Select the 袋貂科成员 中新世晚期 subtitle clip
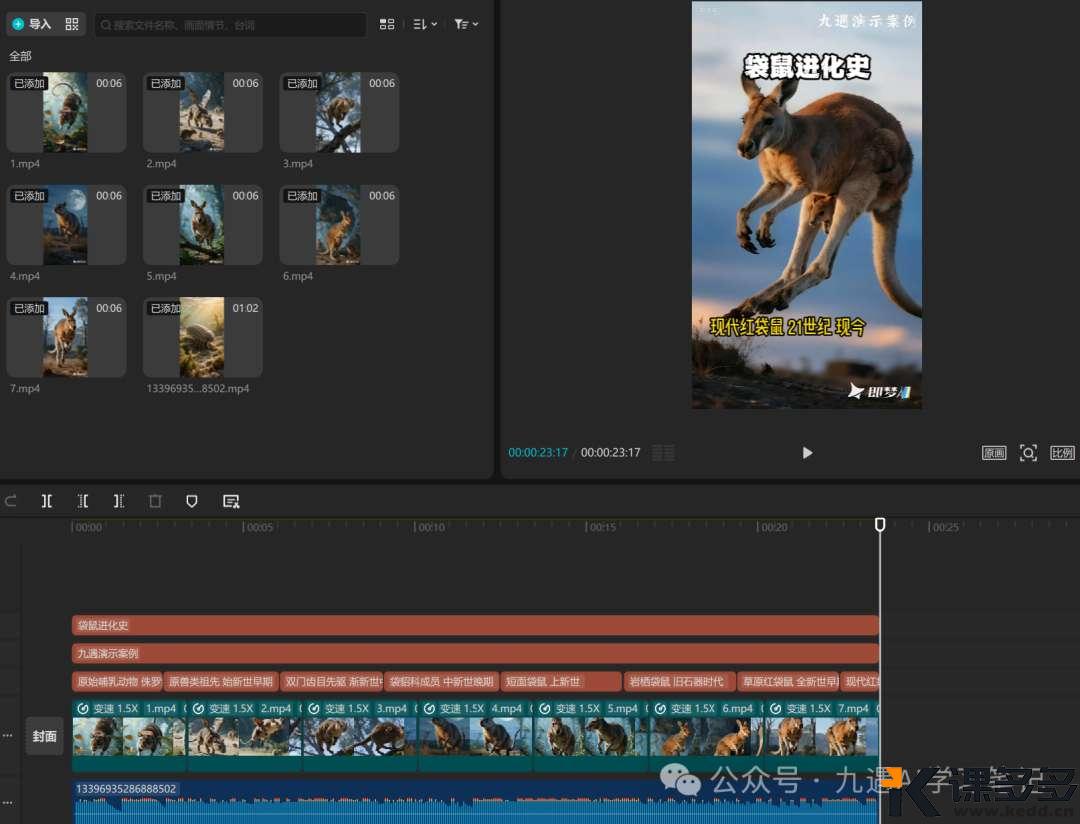Viewport: 1080px width, 824px height. coord(442,681)
